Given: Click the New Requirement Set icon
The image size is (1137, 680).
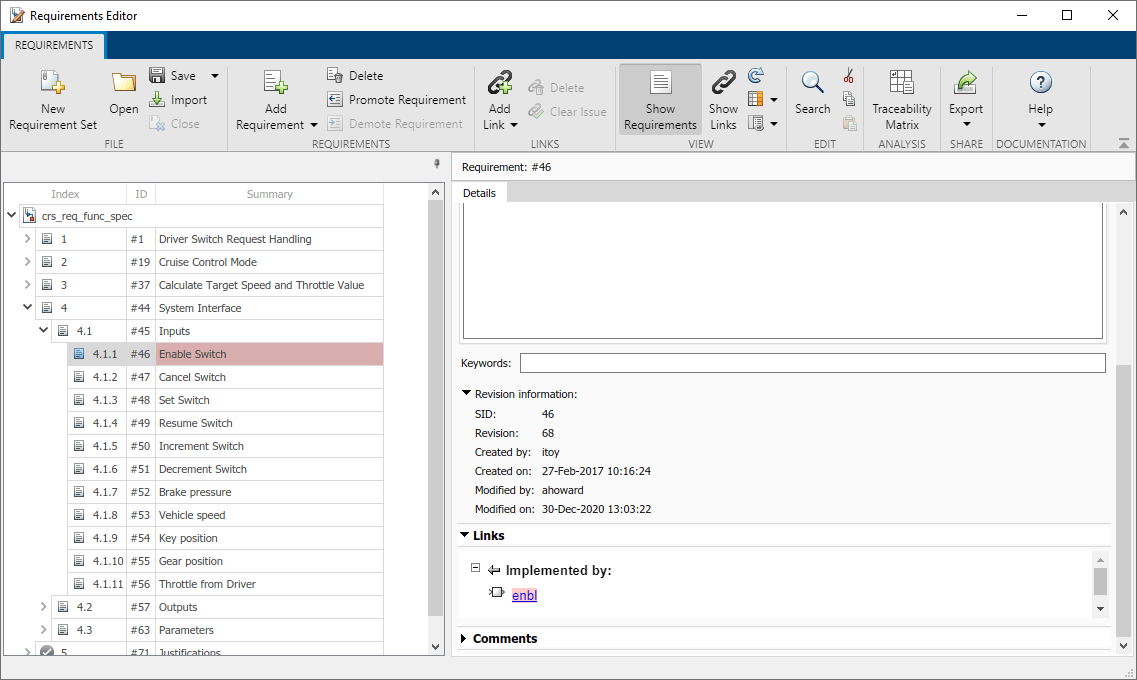Looking at the screenshot, I should point(53,84).
